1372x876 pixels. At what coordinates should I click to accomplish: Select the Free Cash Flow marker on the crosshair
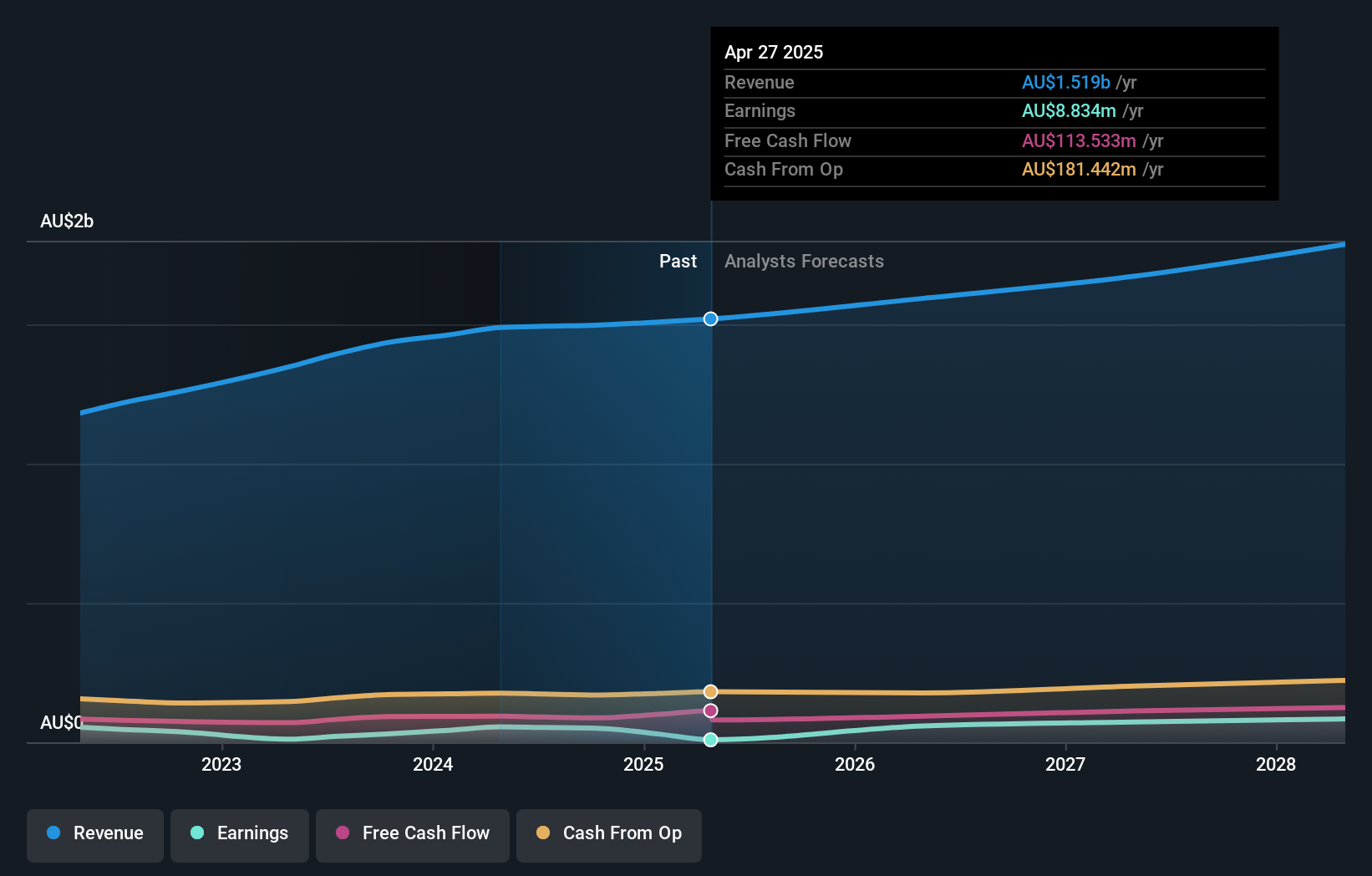pyautogui.click(x=710, y=710)
